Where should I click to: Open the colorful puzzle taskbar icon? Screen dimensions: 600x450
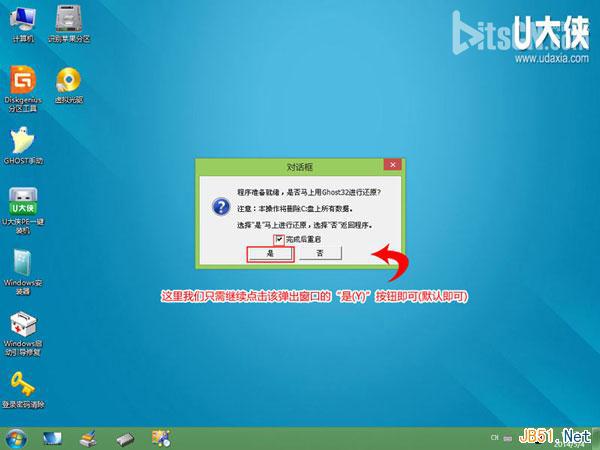point(161,439)
